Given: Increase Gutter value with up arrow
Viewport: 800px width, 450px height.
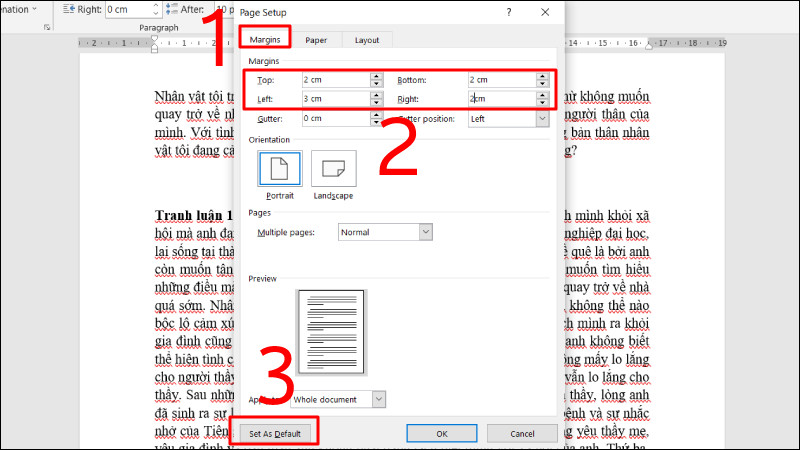Looking at the screenshot, I should pyautogui.click(x=376, y=114).
